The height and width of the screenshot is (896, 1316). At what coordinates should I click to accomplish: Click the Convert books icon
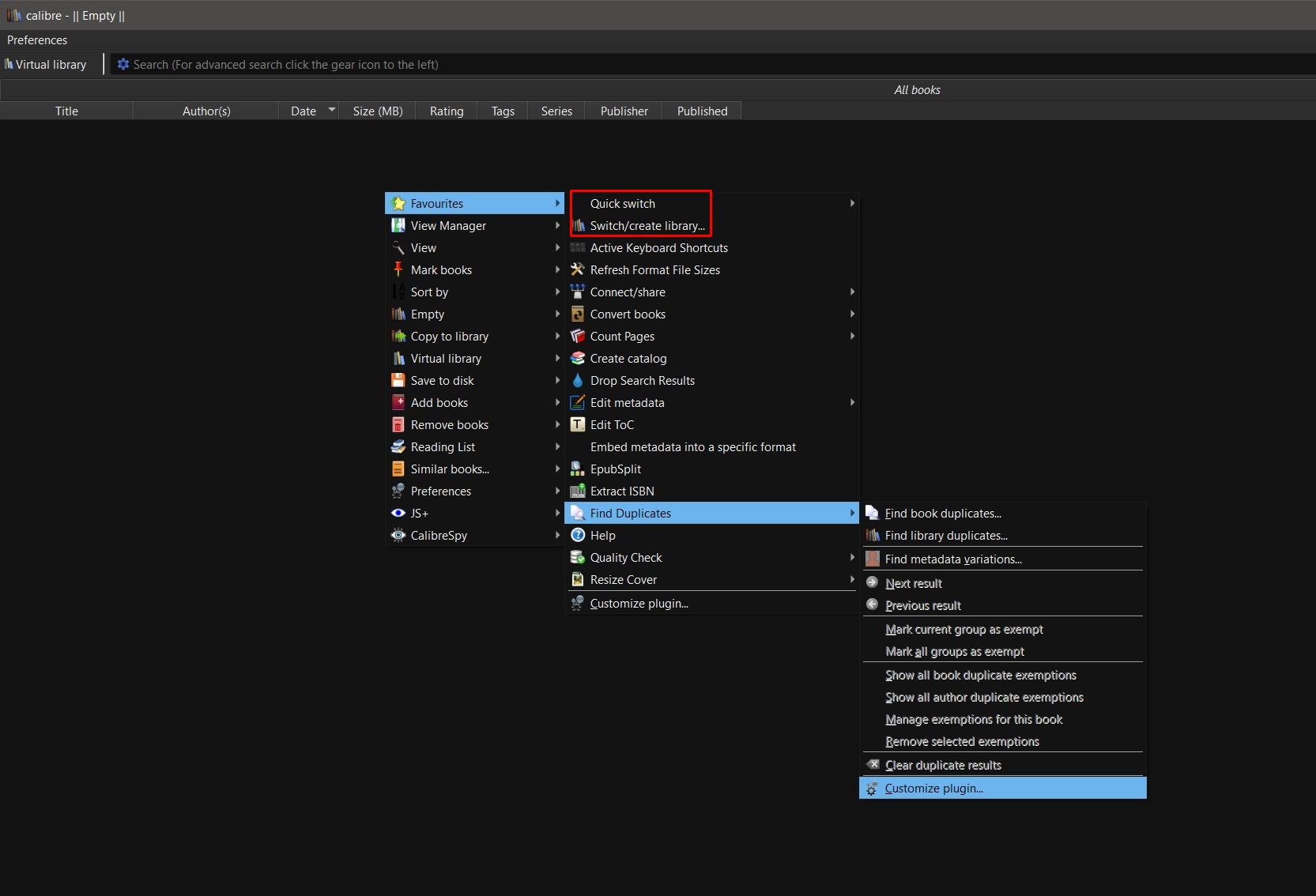(x=578, y=314)
